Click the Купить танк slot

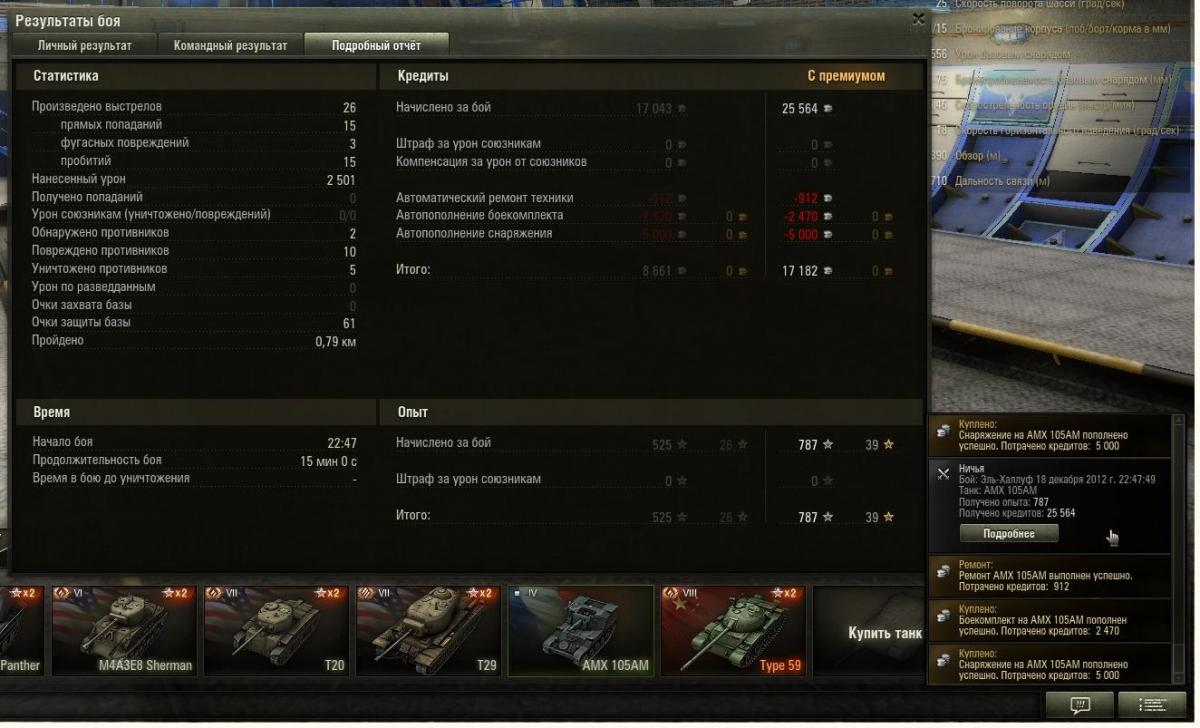[872, 631]
